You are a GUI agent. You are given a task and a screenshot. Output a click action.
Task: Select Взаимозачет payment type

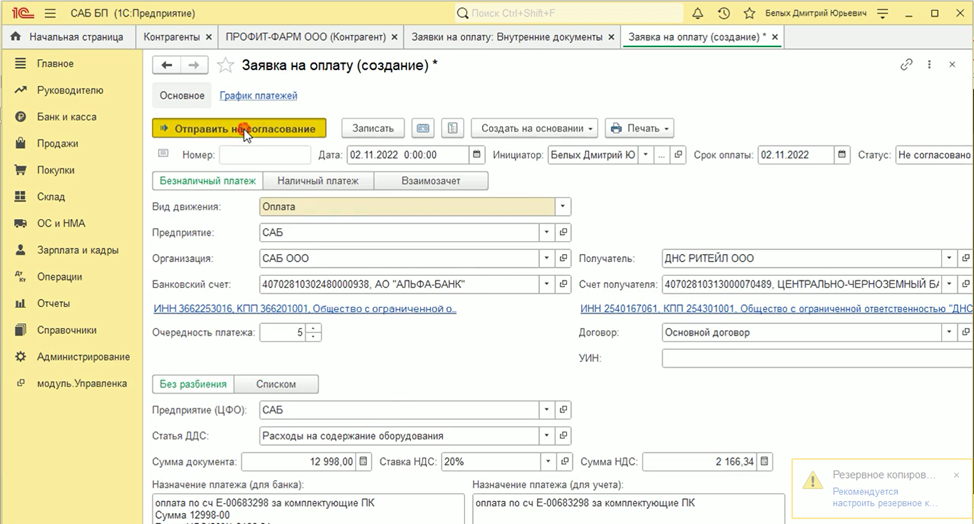[431, 181]
